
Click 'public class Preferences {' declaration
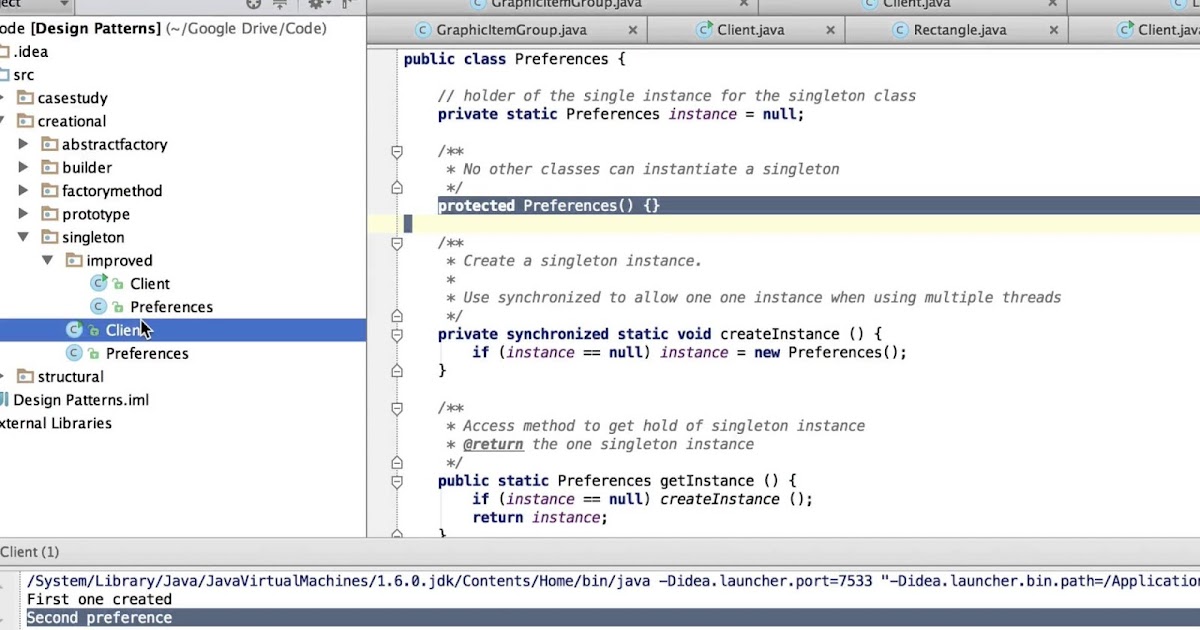pyautogui.click(x=514, y=60)
